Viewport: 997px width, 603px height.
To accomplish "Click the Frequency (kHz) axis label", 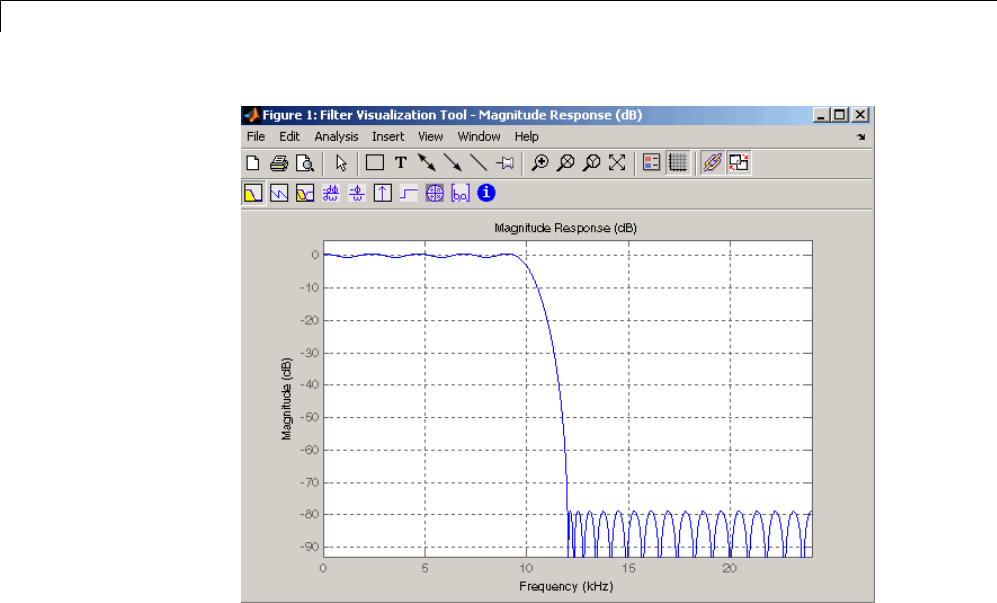I will 566,587.
